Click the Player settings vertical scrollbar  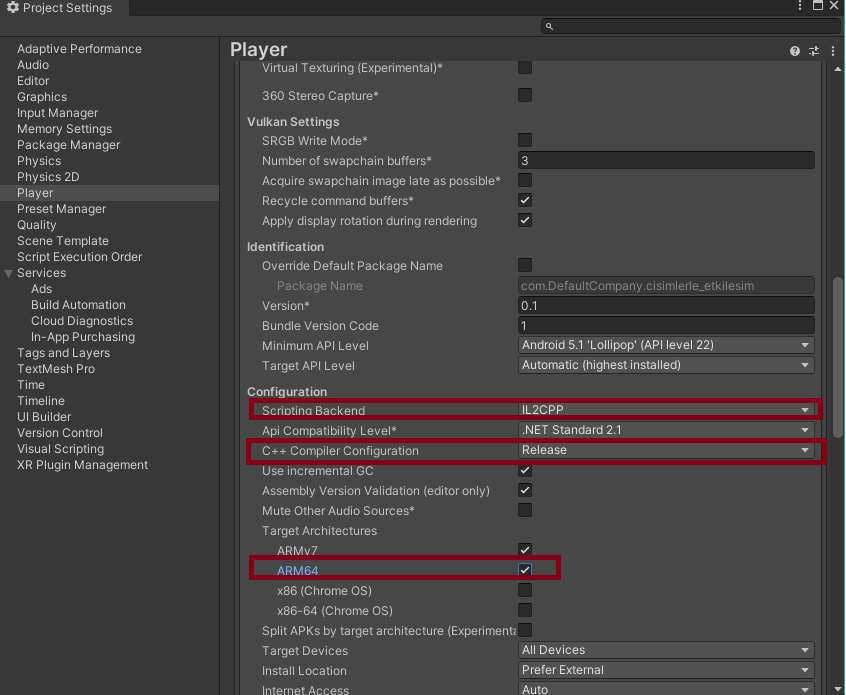[838, 355]
